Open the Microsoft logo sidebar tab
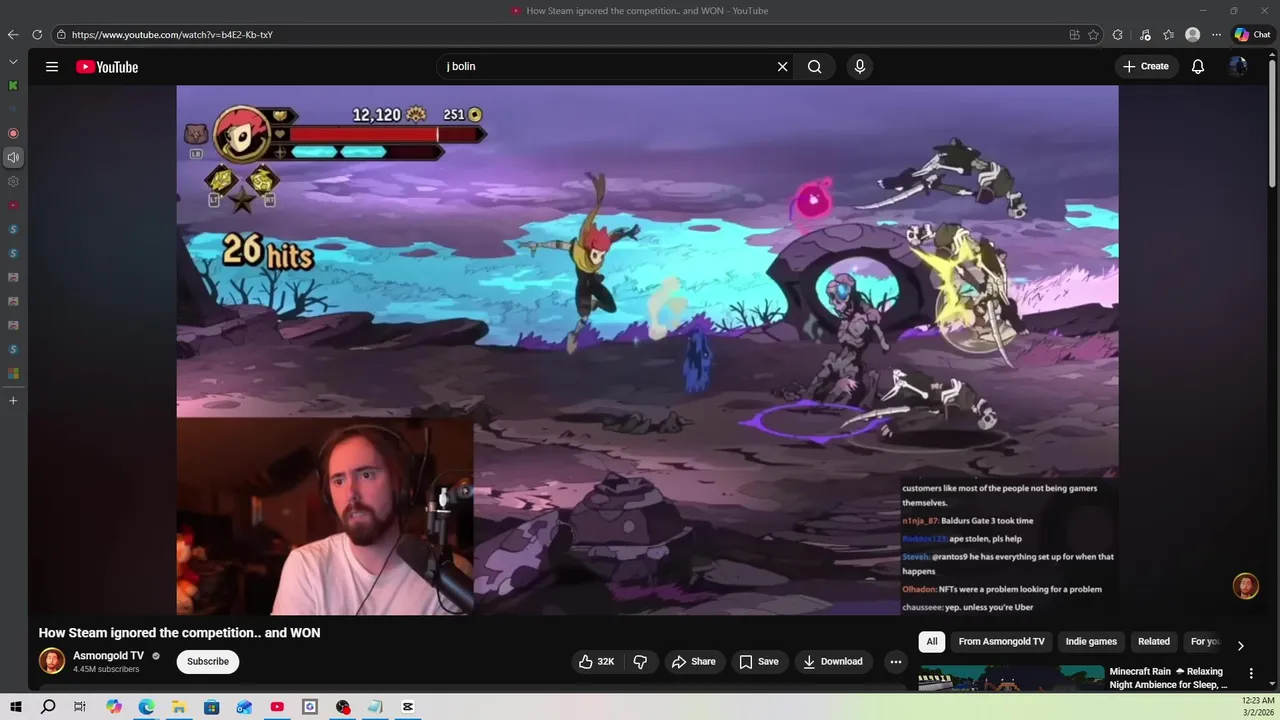The image size is (1280, 720). (x=13, y=373)
